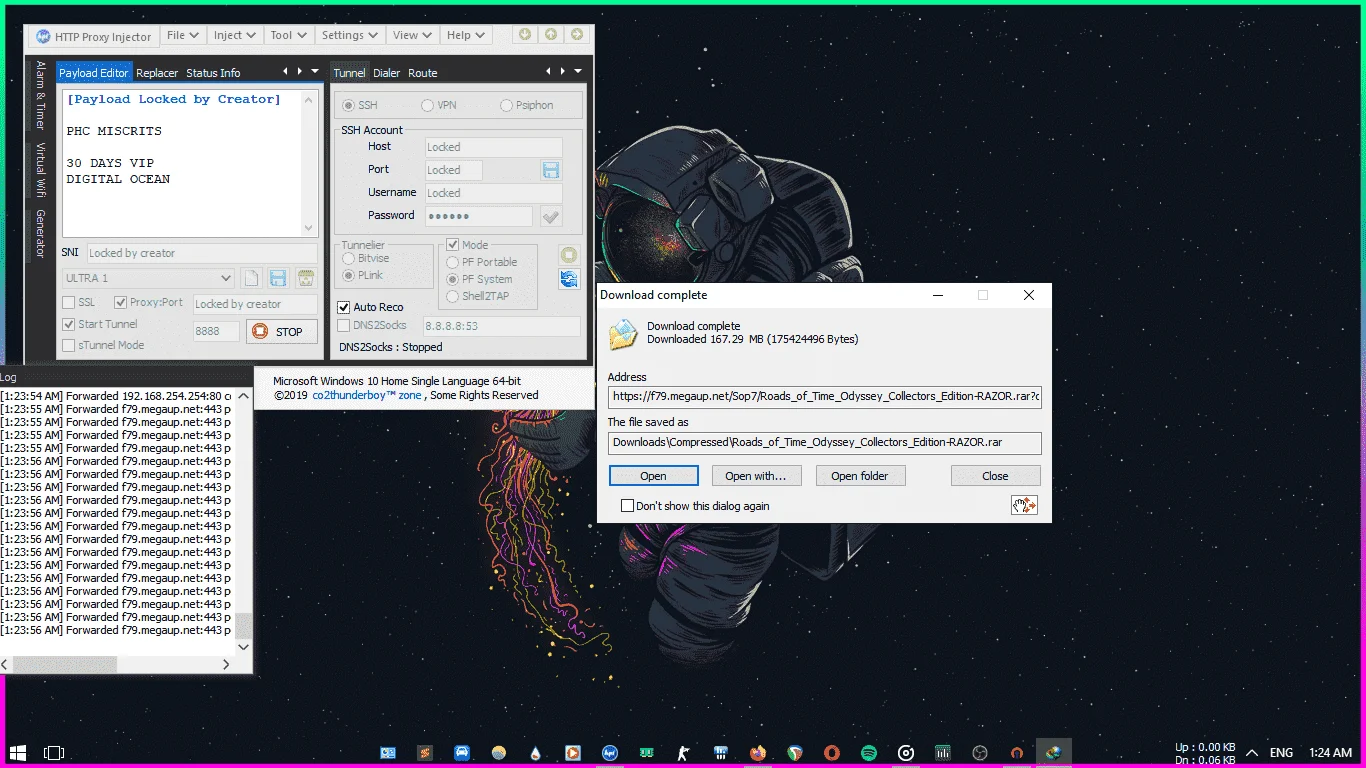Screen dimensions: 1366x768
Task: Open the Windows Start menu
Action: point(18,752)
